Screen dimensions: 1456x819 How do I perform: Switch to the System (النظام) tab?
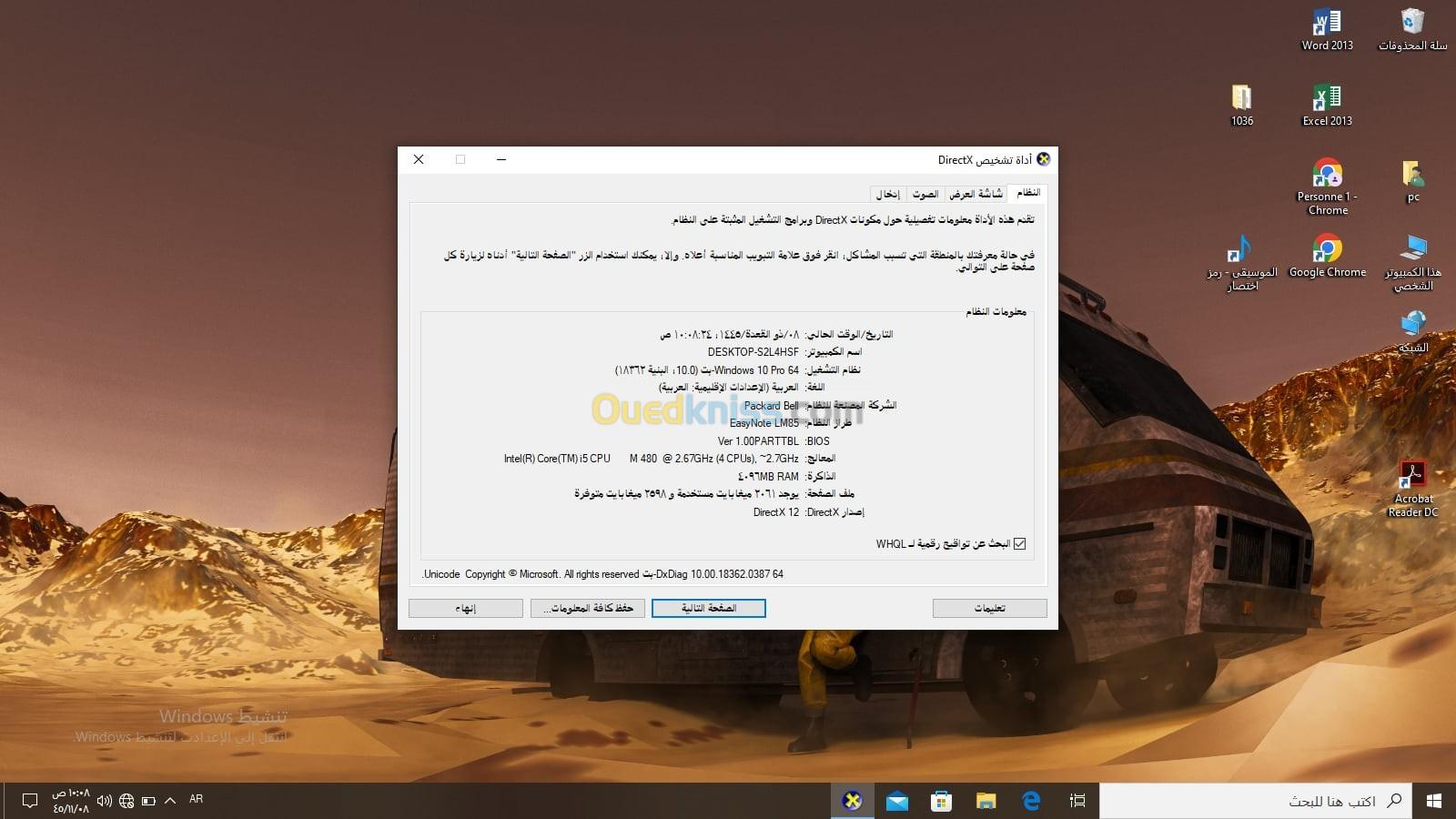point(1027,193)
